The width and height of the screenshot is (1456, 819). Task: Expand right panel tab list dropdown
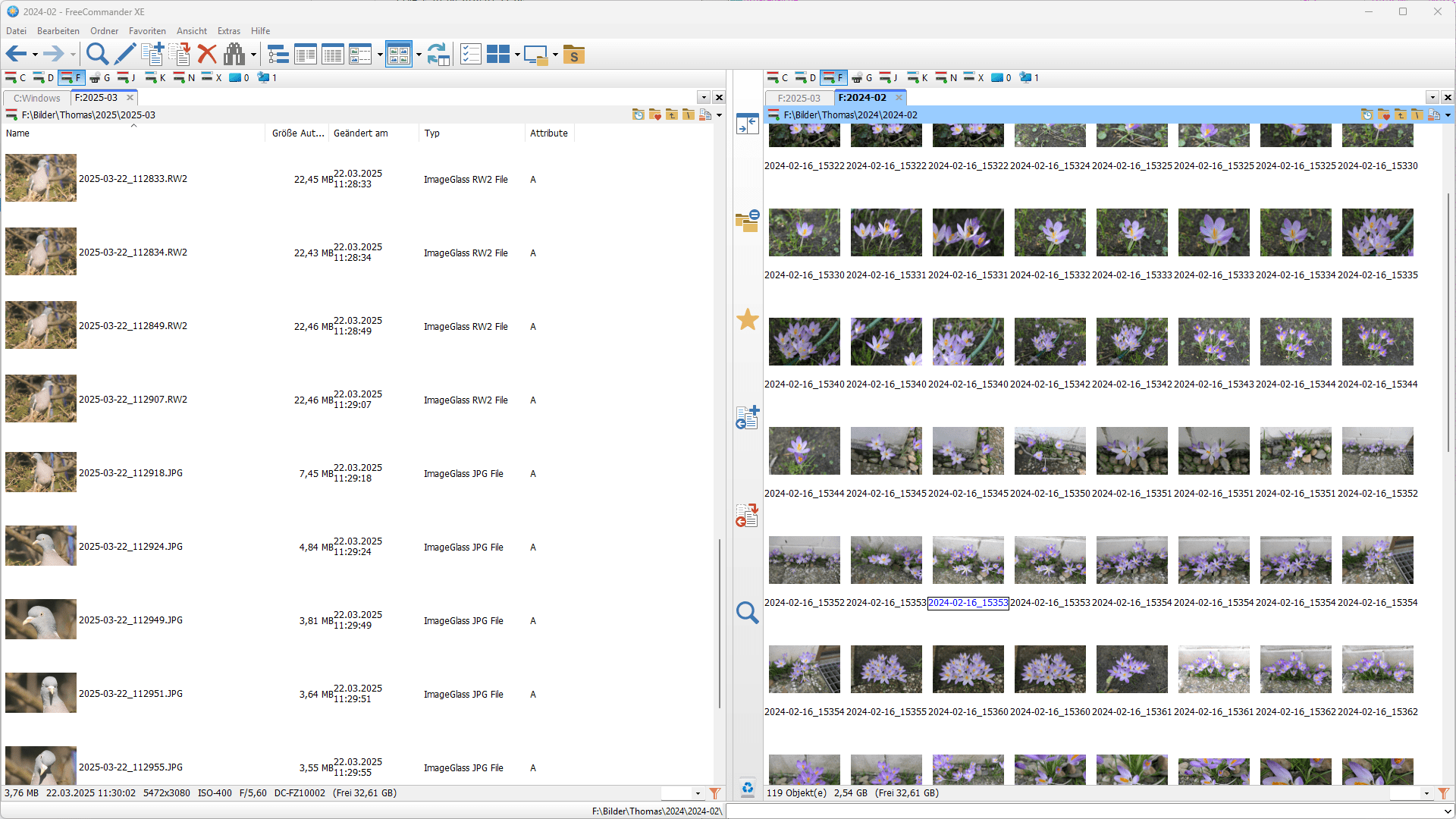1432,98
